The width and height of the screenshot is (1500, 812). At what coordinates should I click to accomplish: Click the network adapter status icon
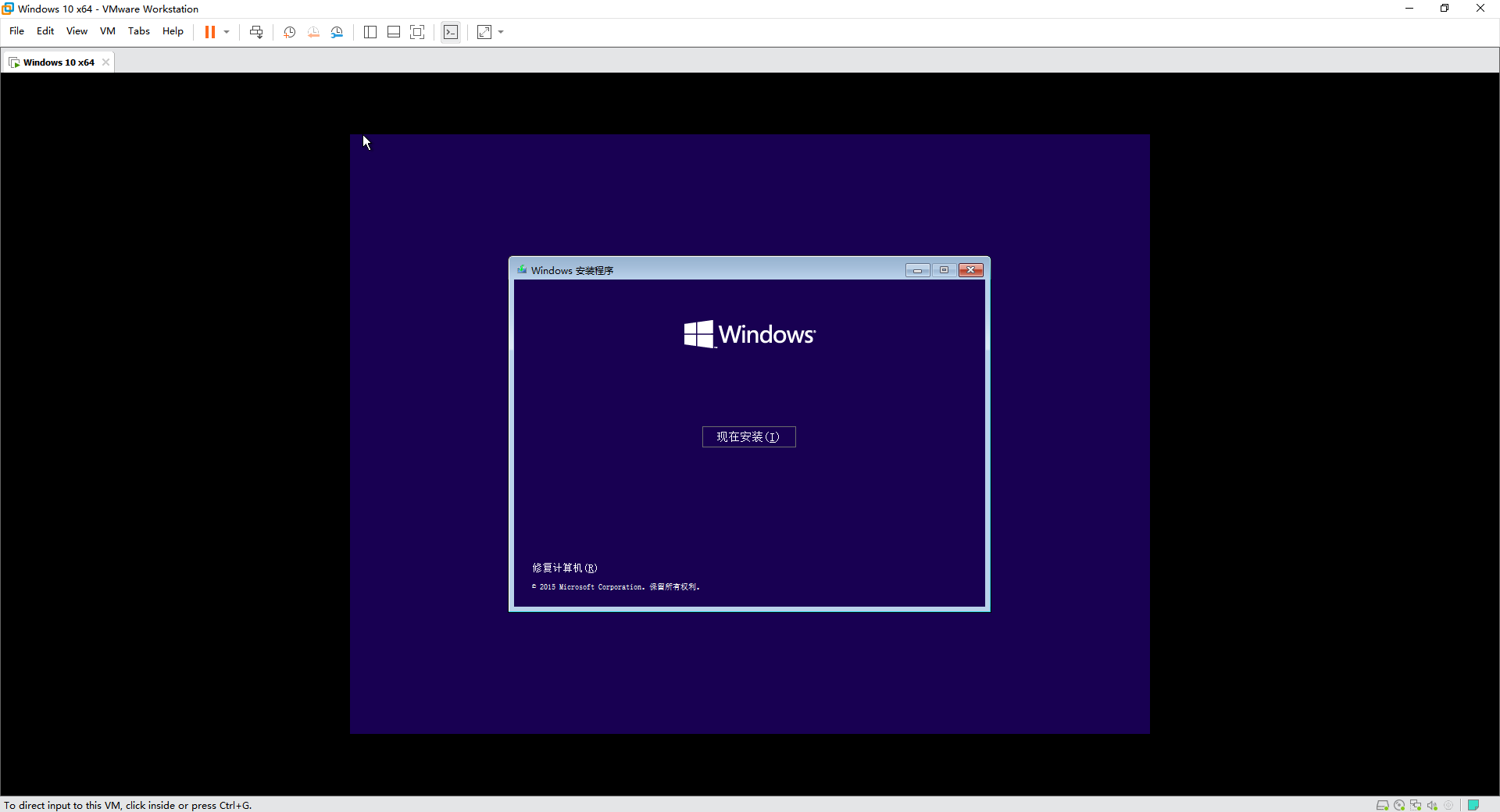pos(1415,805)
